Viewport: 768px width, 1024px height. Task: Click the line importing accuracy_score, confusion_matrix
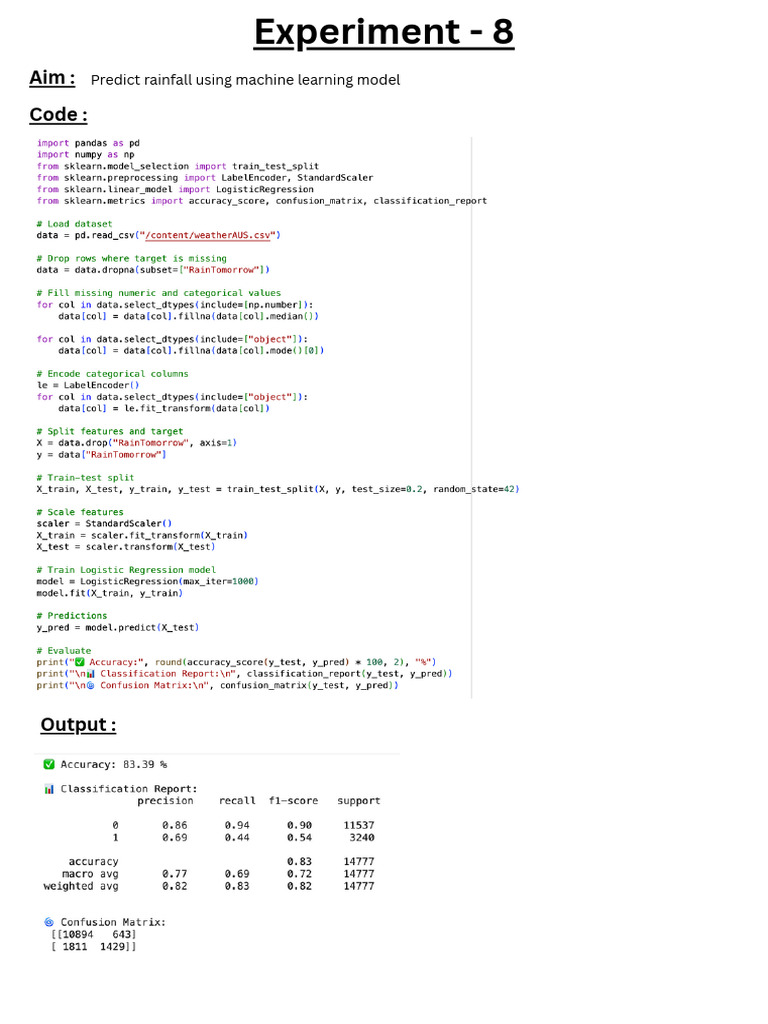(x=262, y=201)
